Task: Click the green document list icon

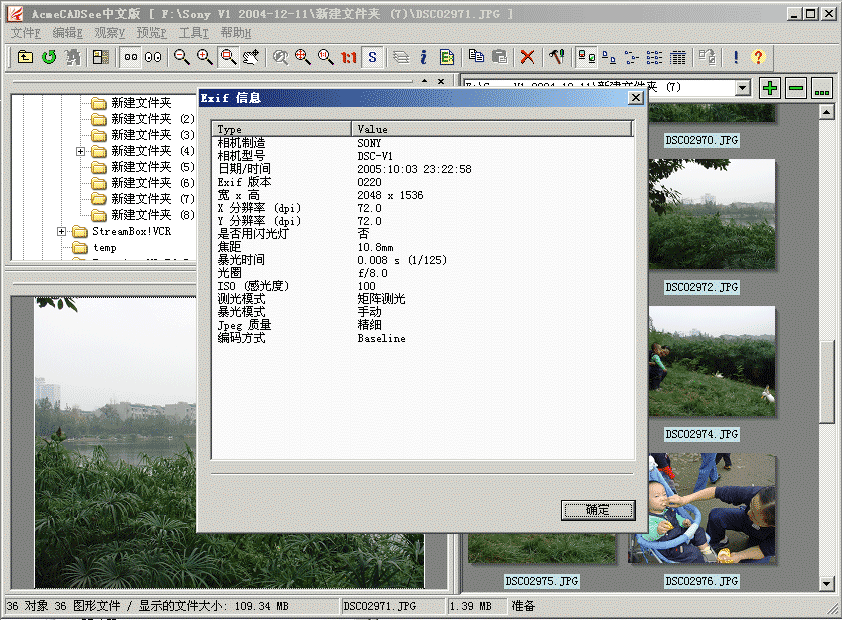Action: pyautogui.click(x=447, y=57)
